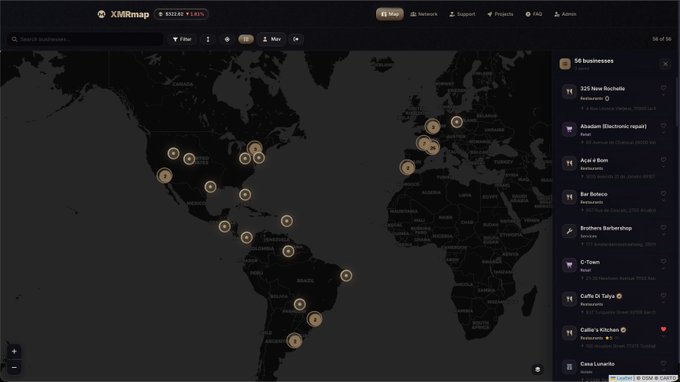This screenshot has width=680, height=382.
Task: Favorite Açaí é Bom with heart
Action: (x=664, y=159)
